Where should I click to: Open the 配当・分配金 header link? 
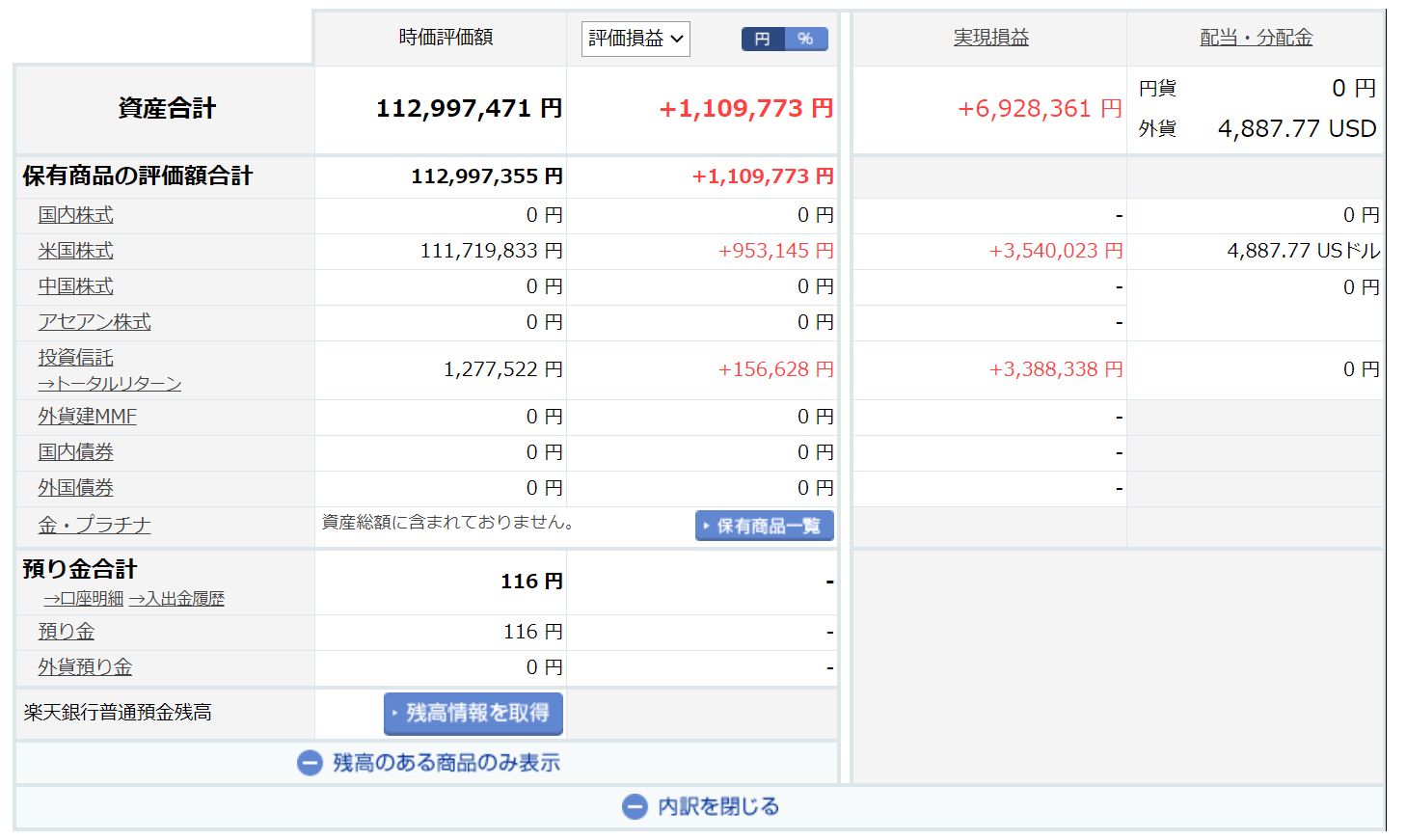pyautogui.click(x=1256, y=38)
